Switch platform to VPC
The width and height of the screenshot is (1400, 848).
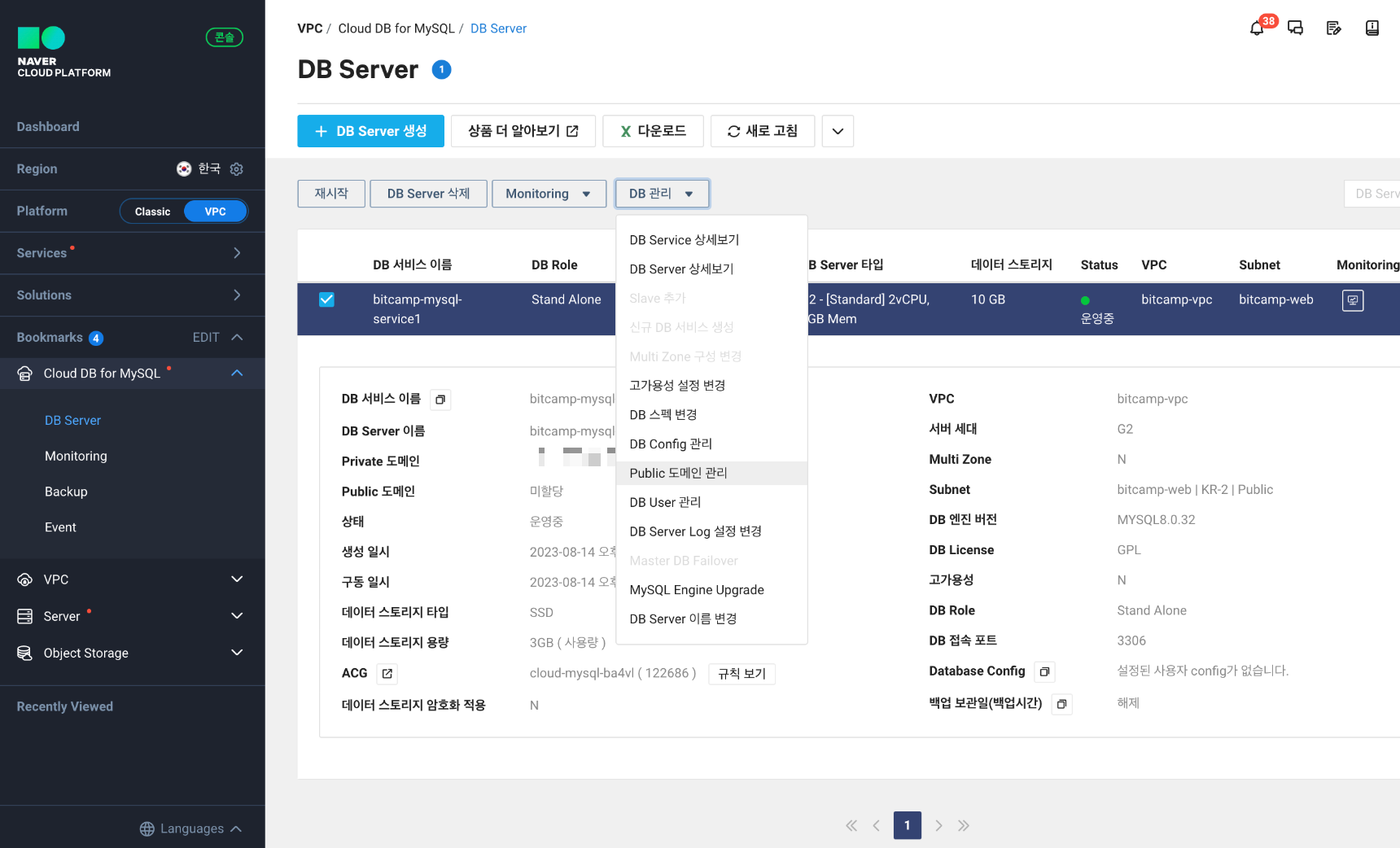(x=215, y=212)
